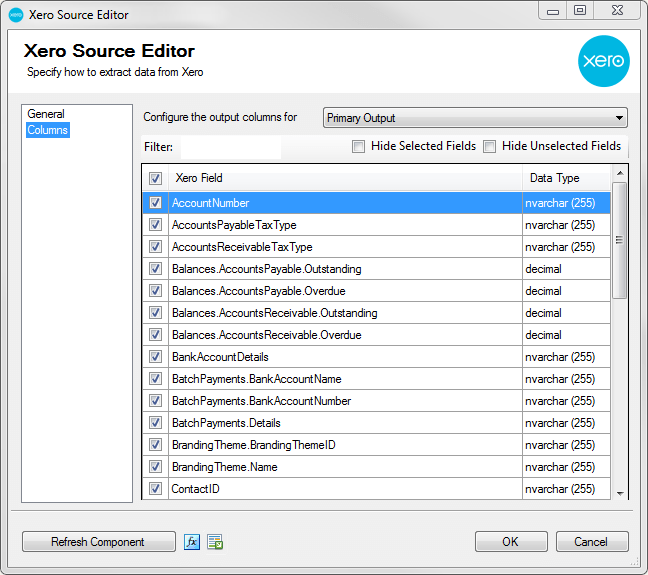Uncheck BatchPayments.BankAccountNumber checkbox
Viewport: 648px width, 575px height.
pyautogui.click(x=155, y=401)
